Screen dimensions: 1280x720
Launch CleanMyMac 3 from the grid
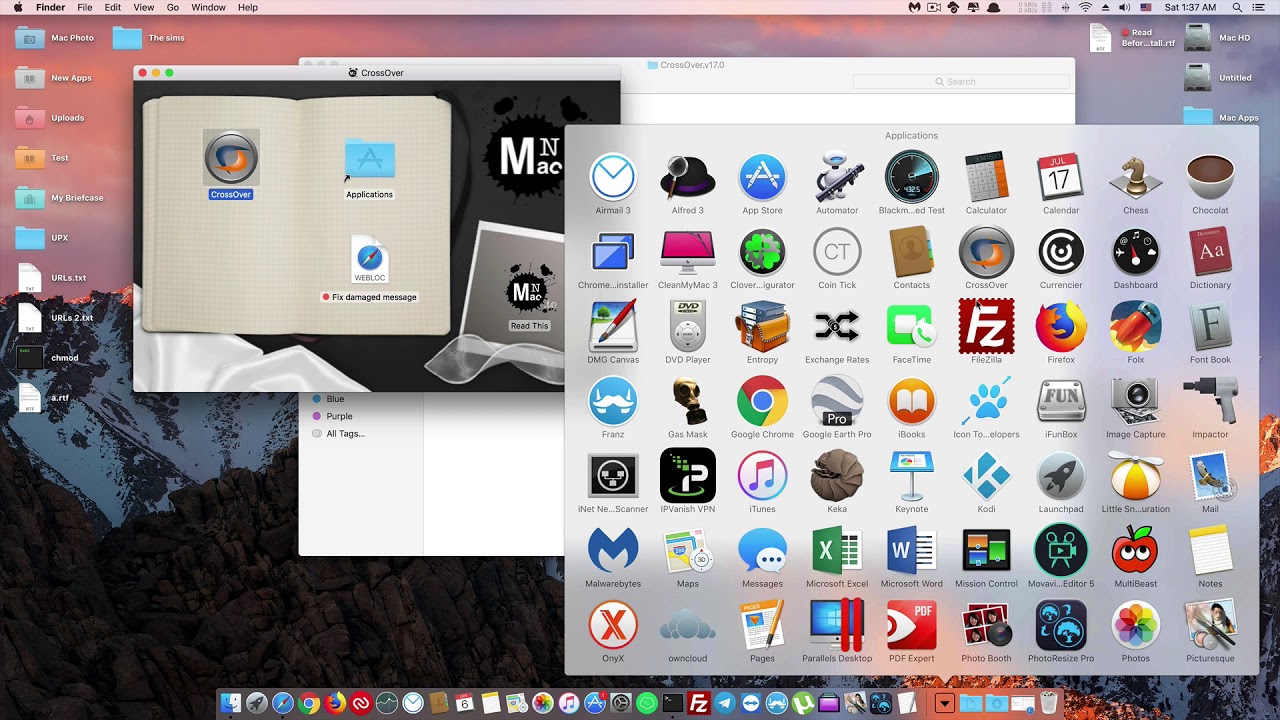pos(687,252)
